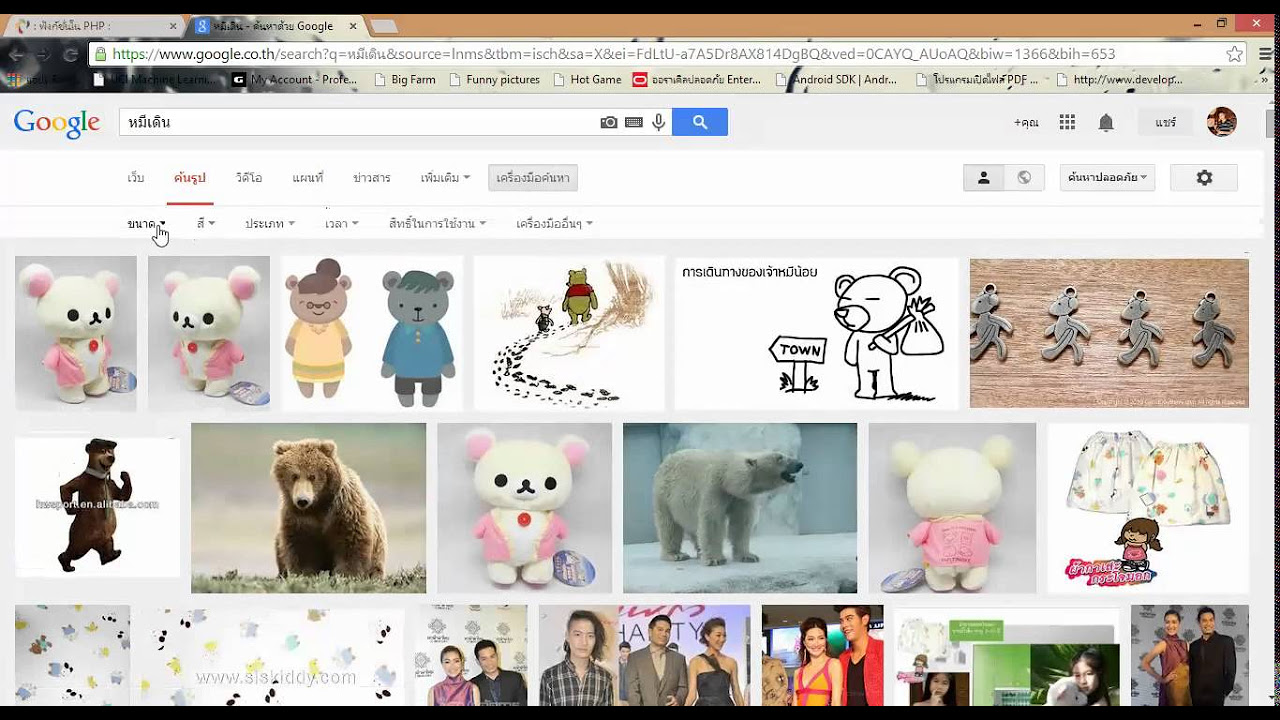Image resolution: width=1280 pixels, height=720 pixels.
Task: Expand the more tools (เครื่องมืออื่นๆ) dropdown
Action: [x=554, y=224]
